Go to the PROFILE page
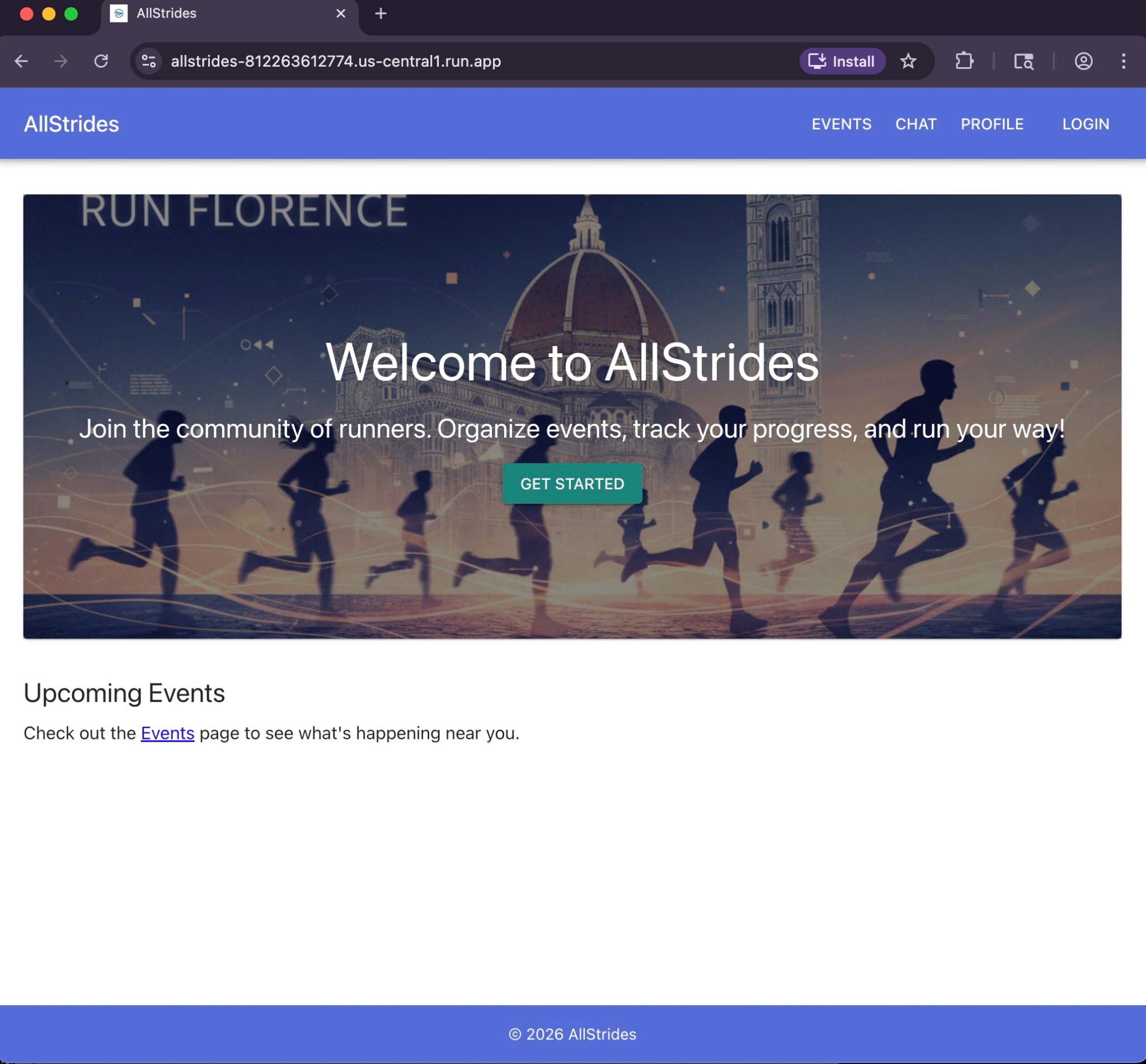This screenshot has width=1146, height=1064. (x=991, y=124)
